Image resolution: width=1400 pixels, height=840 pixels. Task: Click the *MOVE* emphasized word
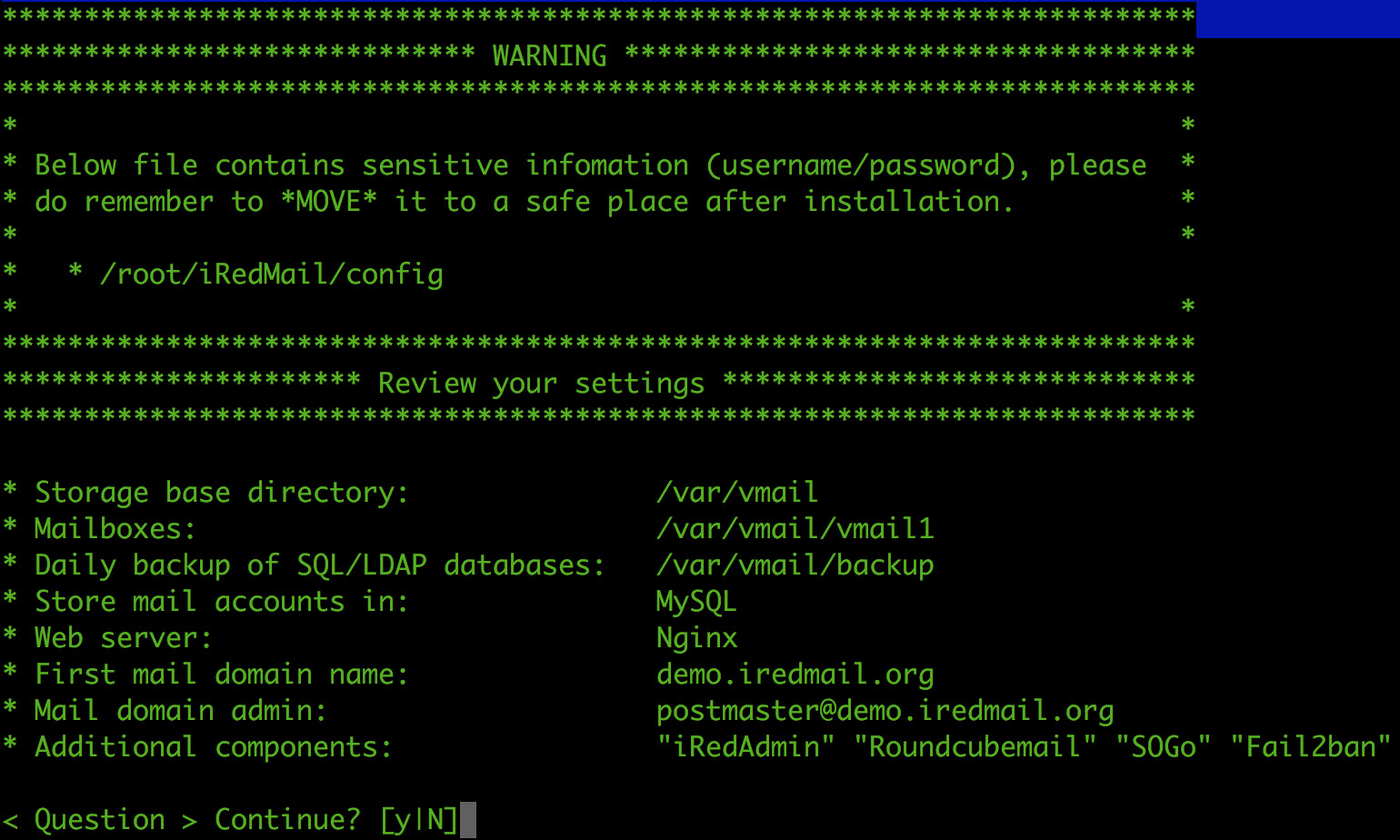coord(328,202)
